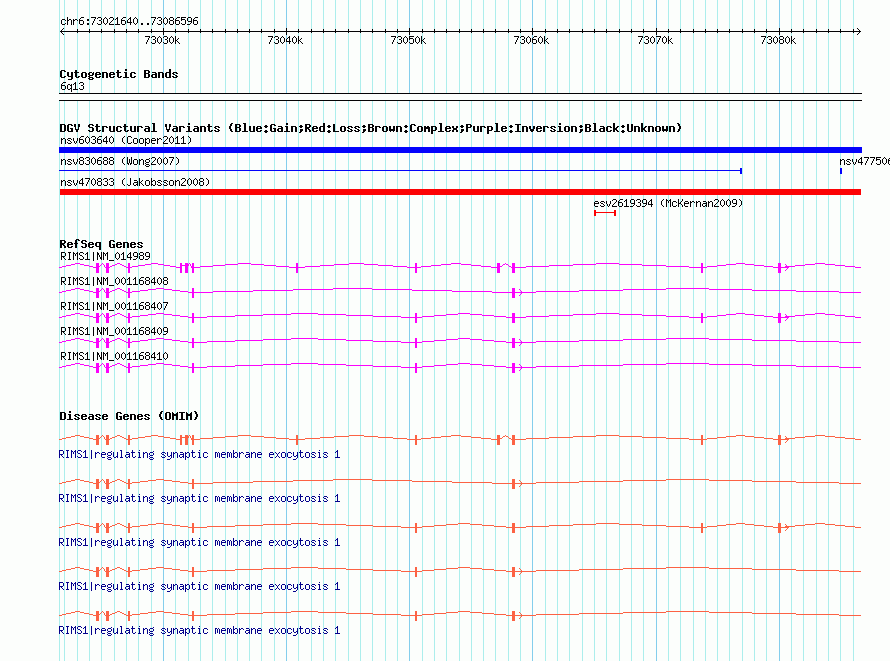This screenshot has width=890, height=661.
Task: Click the left arrow of the ruler
Action: [62, 31]
